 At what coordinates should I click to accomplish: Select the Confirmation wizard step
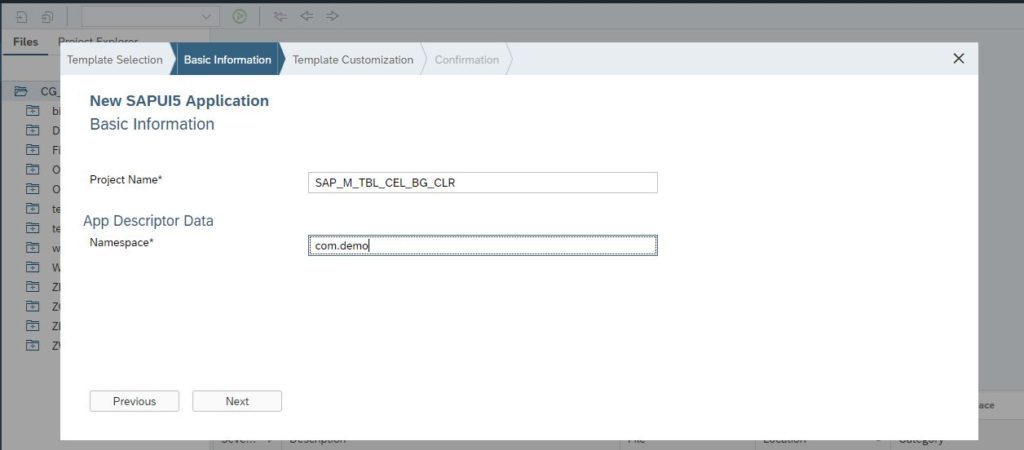click(x=467, y=59)
